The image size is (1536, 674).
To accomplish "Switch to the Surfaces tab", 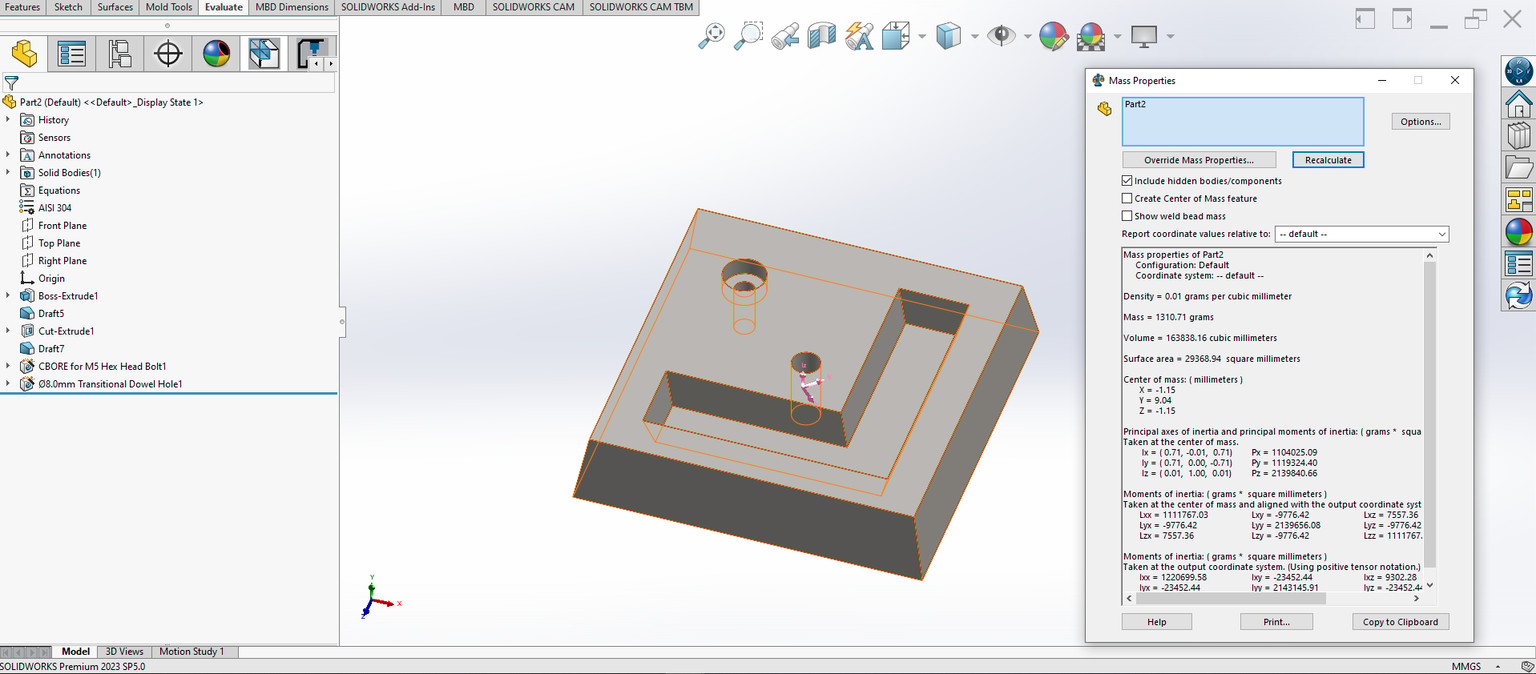I will pos(115,7).
